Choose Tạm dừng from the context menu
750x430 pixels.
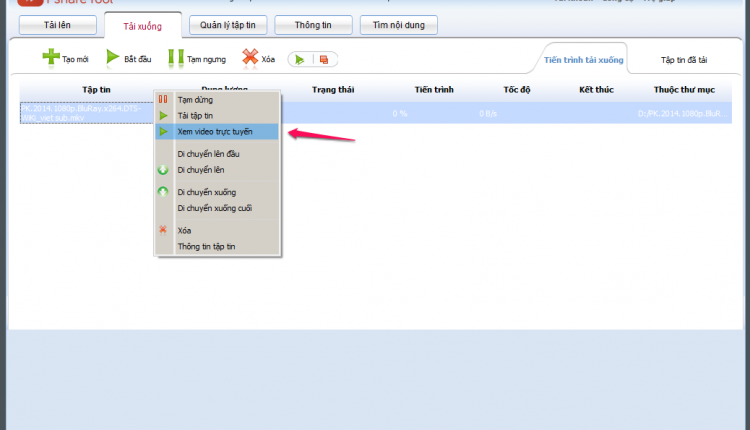[x=217, y=99]
